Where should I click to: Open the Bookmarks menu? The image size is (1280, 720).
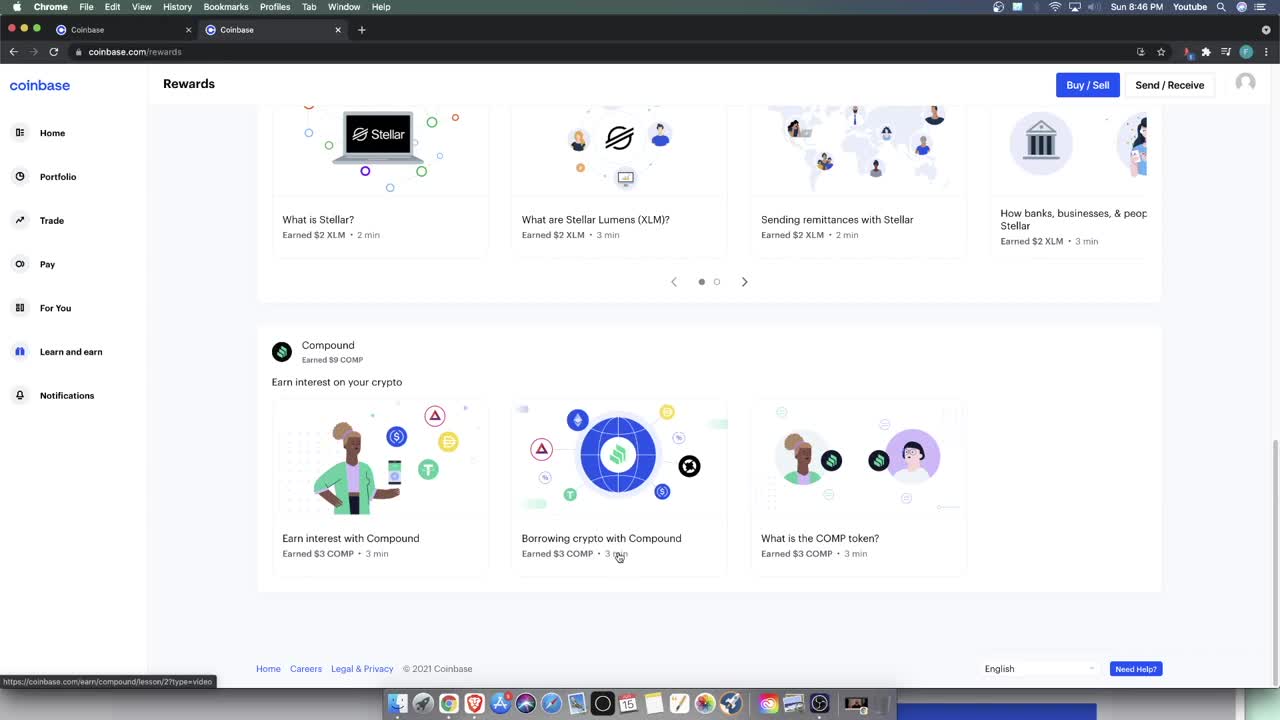tap(226, 7)
